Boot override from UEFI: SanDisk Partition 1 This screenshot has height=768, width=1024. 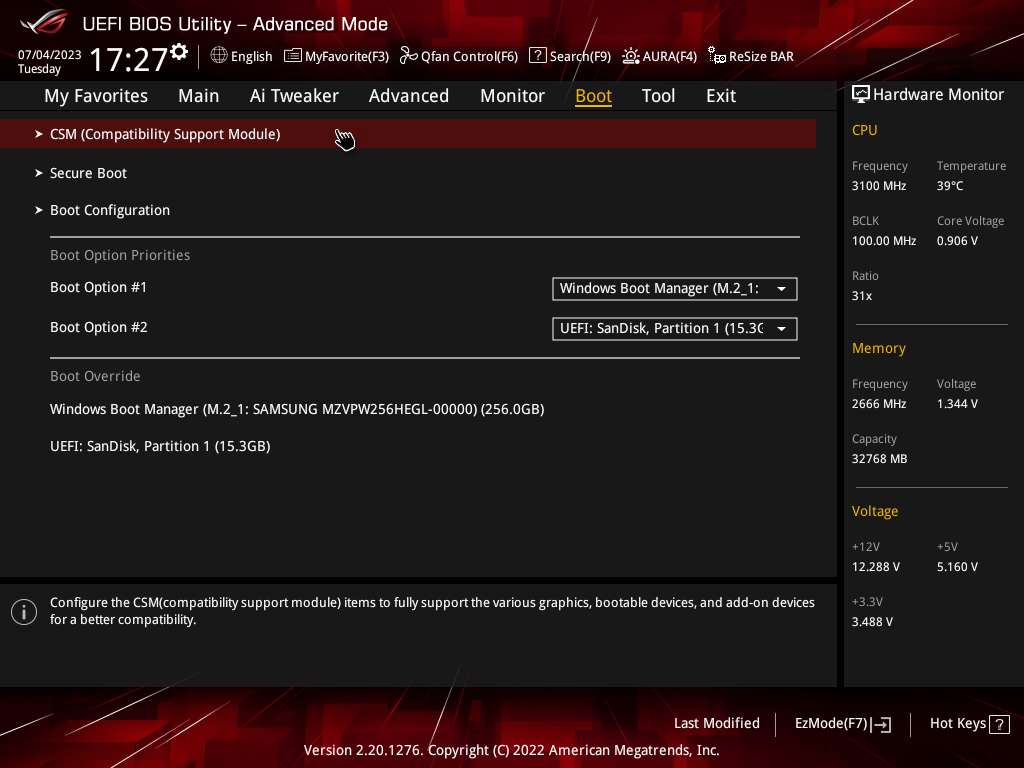coord(160,447)
